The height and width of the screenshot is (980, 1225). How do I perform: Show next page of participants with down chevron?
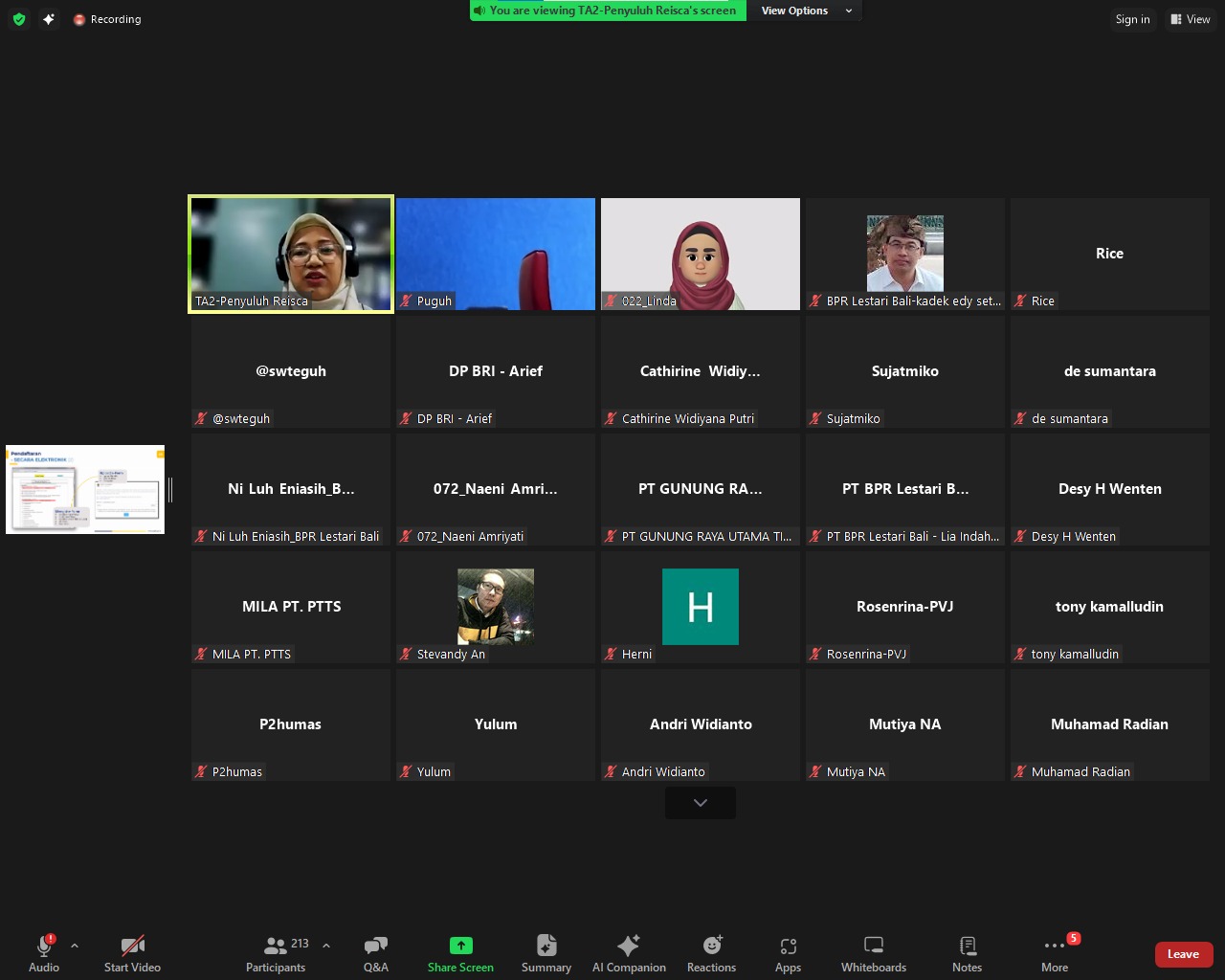[701, 803]
